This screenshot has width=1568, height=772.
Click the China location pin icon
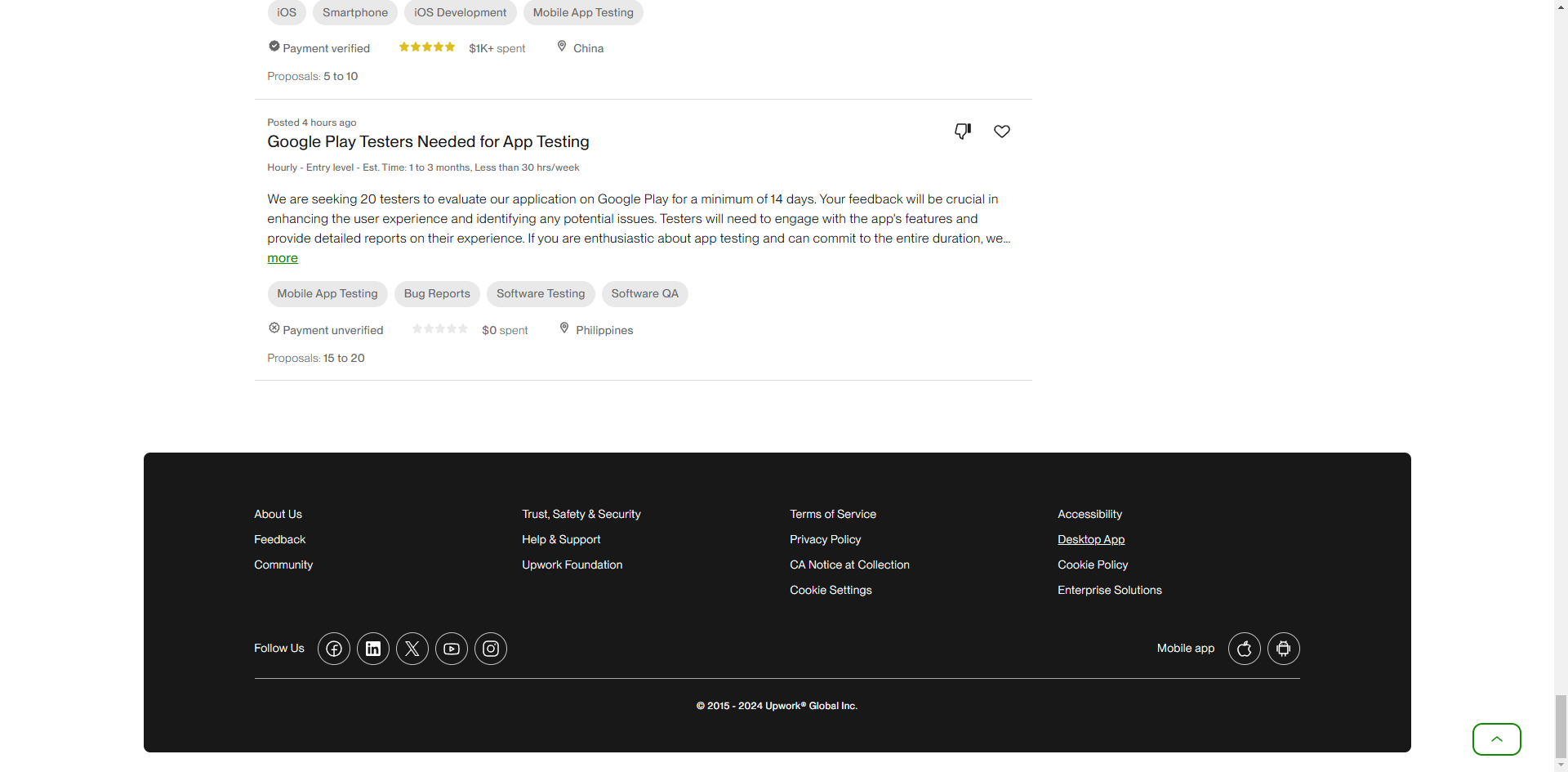click(562, 47)
